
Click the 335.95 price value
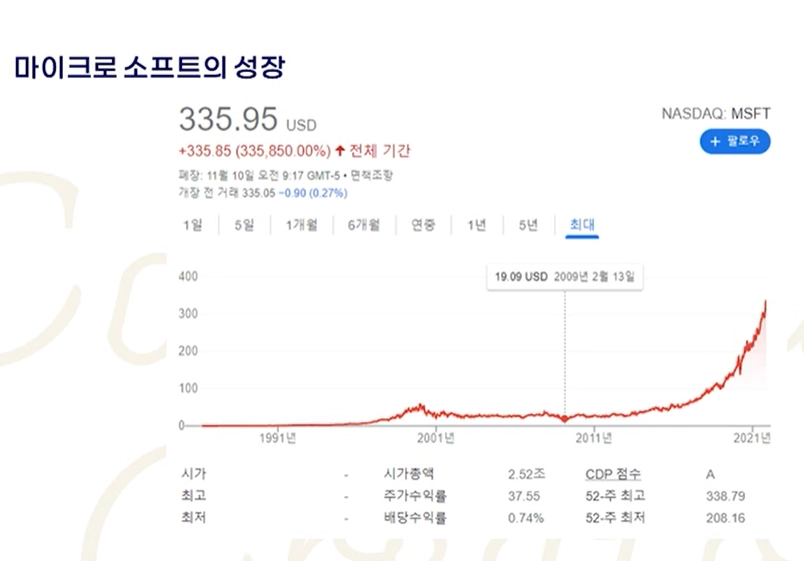pyautogui.click(x=228, y=119)
